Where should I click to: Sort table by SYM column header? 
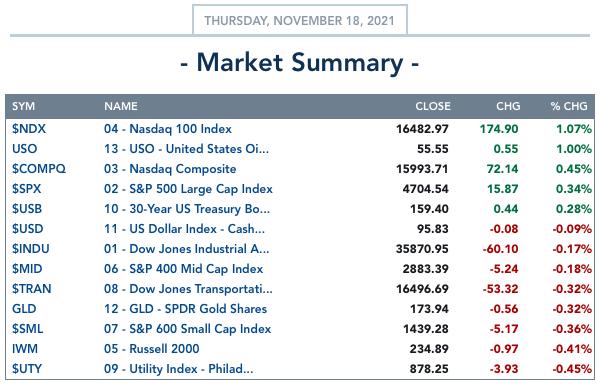[x=24, y=106]
